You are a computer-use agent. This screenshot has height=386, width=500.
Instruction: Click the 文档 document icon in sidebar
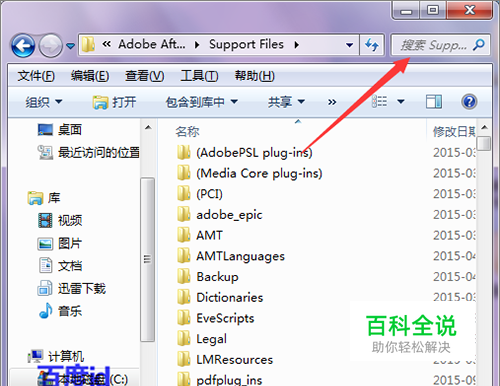point(46,265)
